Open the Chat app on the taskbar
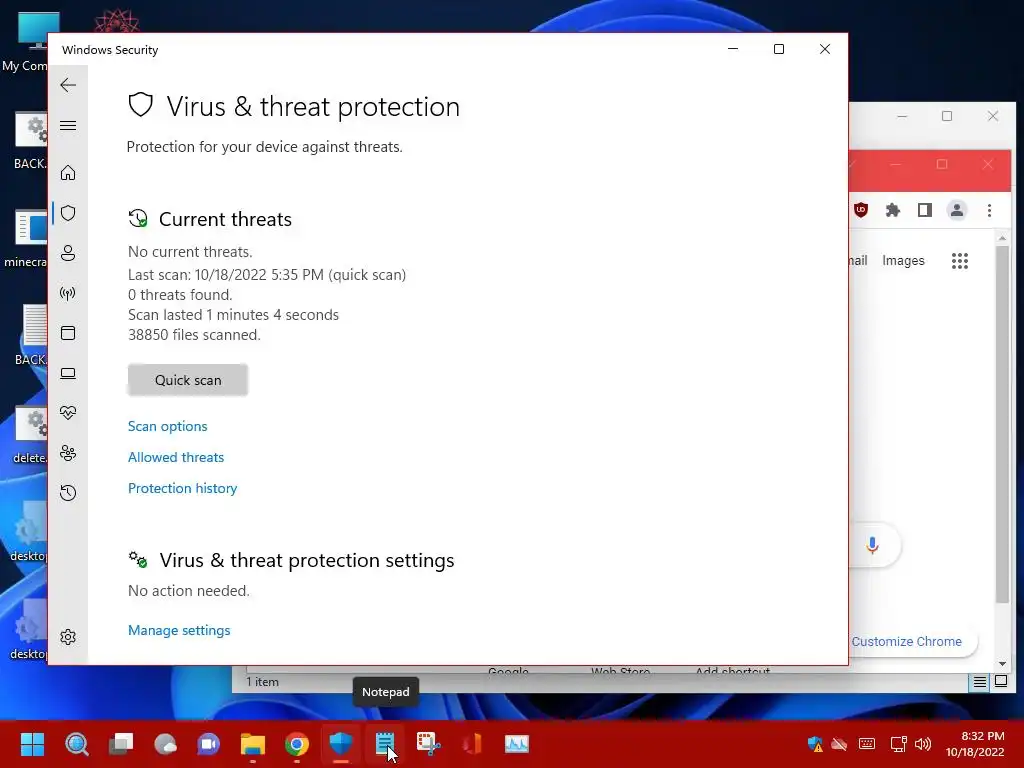The height and width of the screenshot is (768, 1024). 209,744
